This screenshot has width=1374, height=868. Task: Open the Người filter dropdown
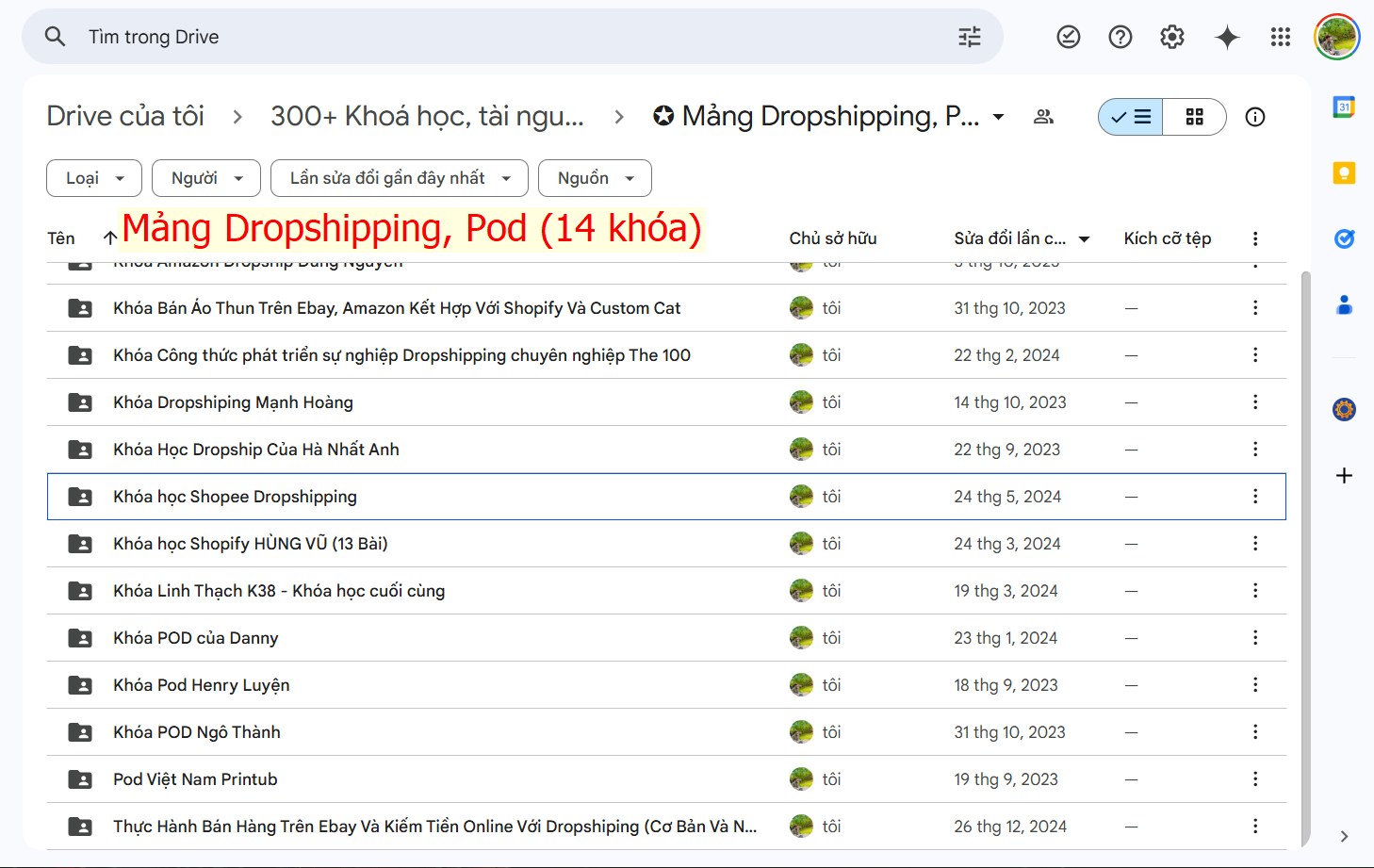(x=206, y=178)
